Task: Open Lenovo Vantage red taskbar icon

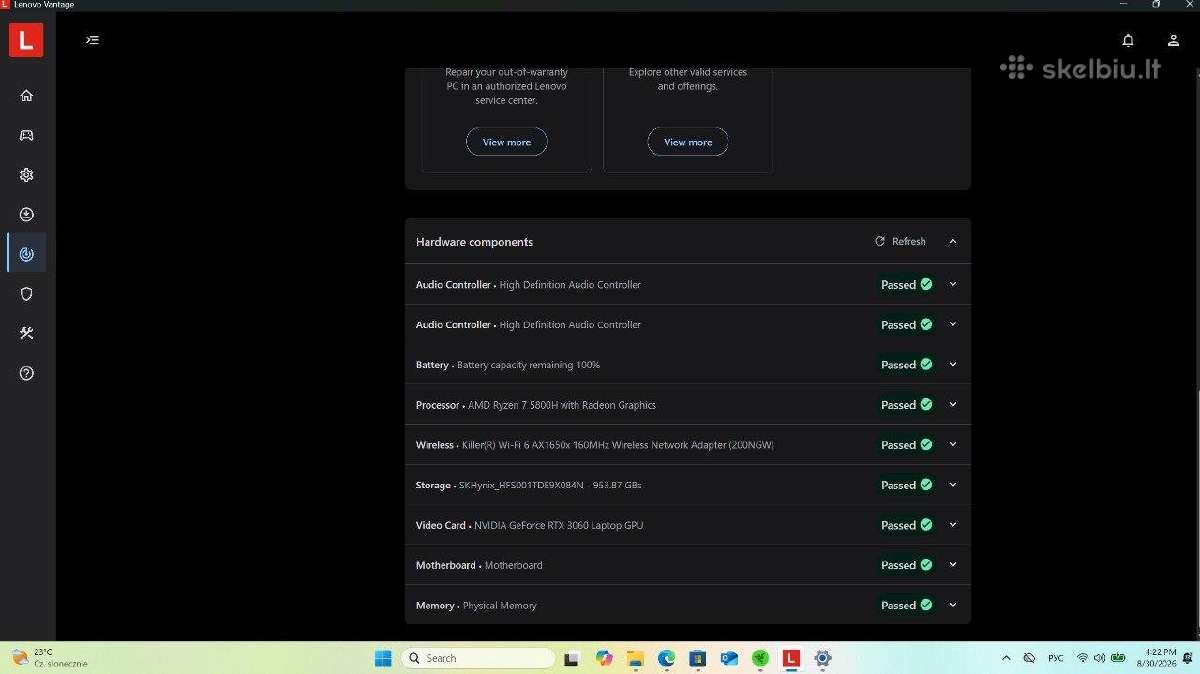Action: [x=791, y=658]
